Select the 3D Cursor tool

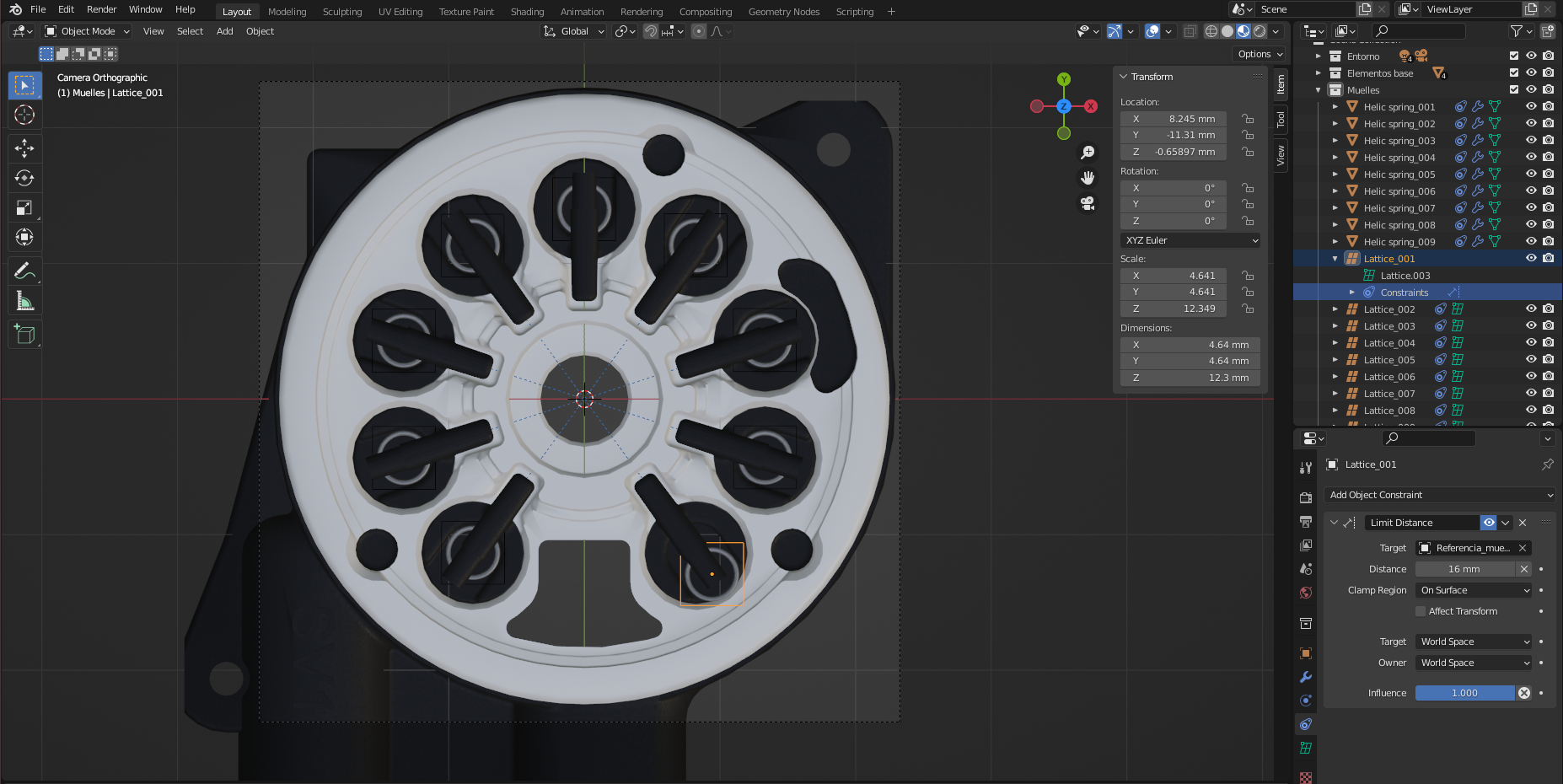(x=24, y=115)
